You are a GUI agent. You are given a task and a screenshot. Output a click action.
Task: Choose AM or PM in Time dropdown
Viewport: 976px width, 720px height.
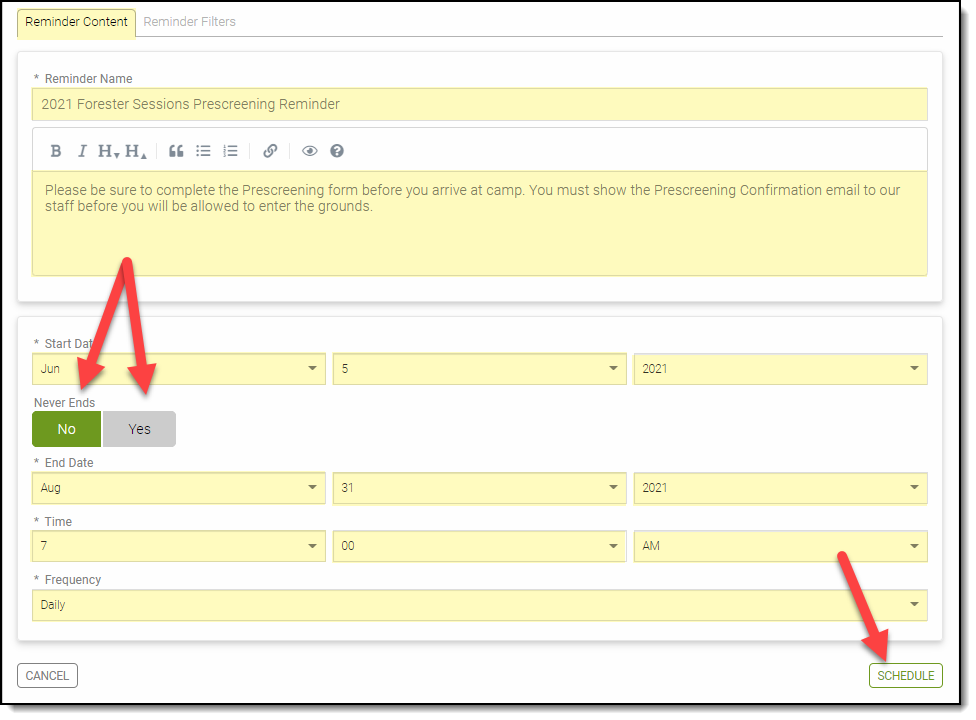pyautogui.click(x=780, y=546)
